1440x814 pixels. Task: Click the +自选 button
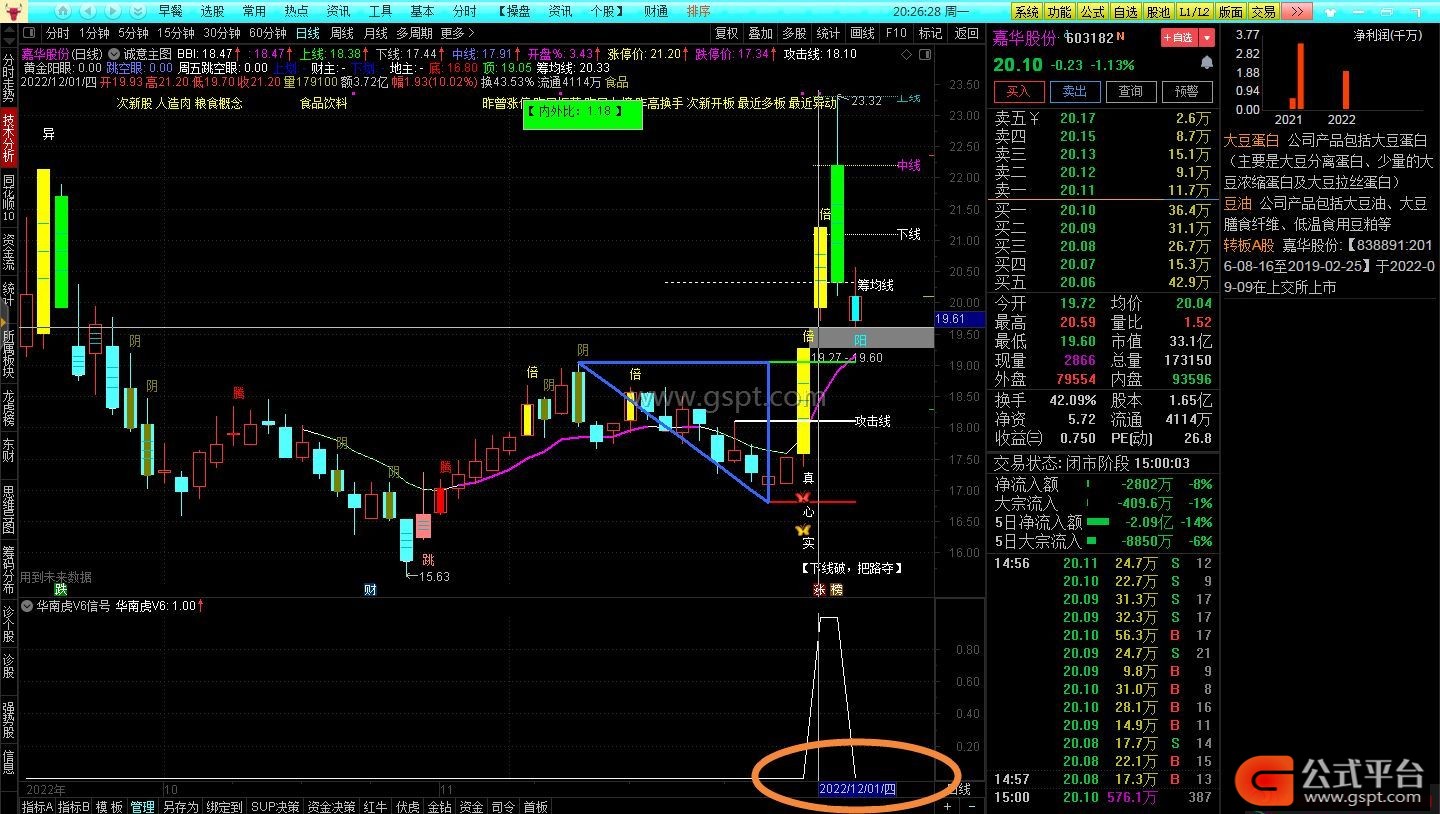pos(1180,38)
